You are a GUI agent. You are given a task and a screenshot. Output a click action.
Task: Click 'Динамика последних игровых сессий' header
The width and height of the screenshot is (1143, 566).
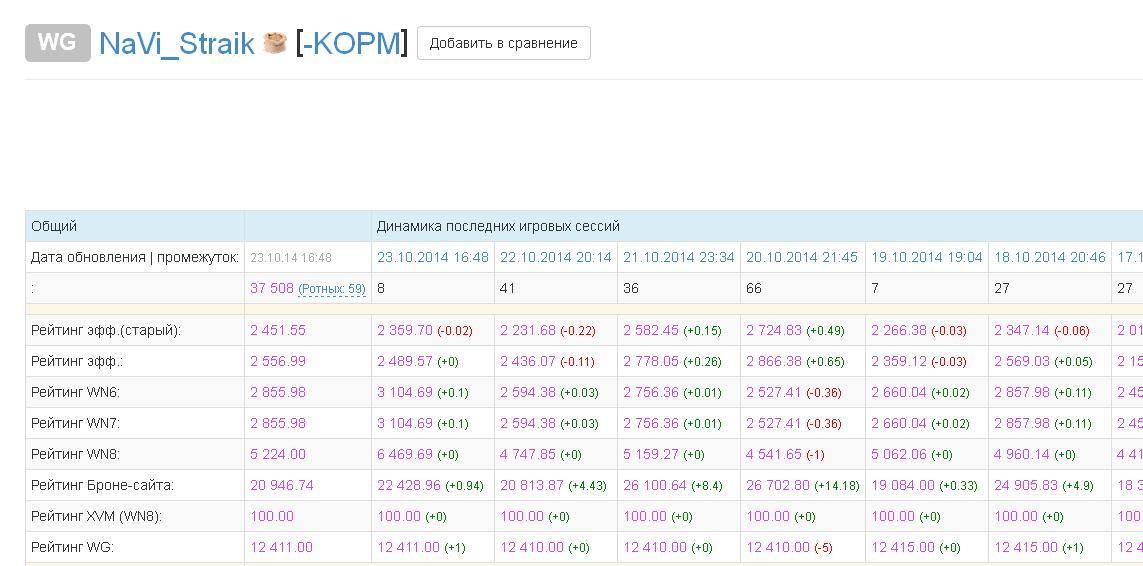click(498, 227)
